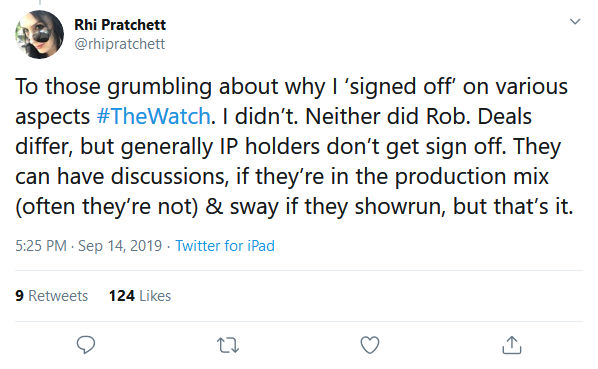The width and height of the screenshot is (598, 369).
Task: Open Rhi Pratchett's profile avatar picture
Action: click(x=39, y=34)
